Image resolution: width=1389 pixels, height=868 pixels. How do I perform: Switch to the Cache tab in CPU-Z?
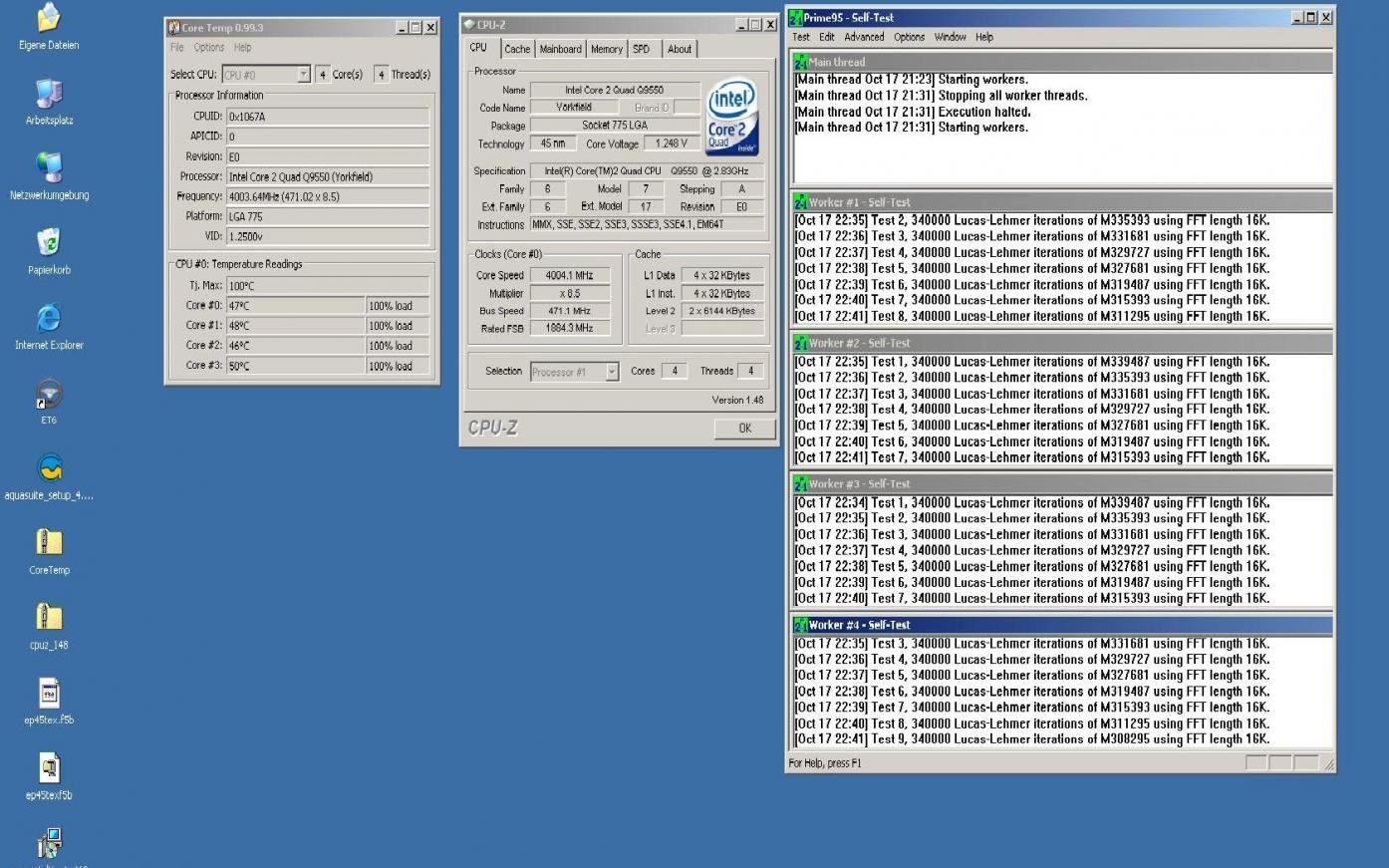(517, 49)
